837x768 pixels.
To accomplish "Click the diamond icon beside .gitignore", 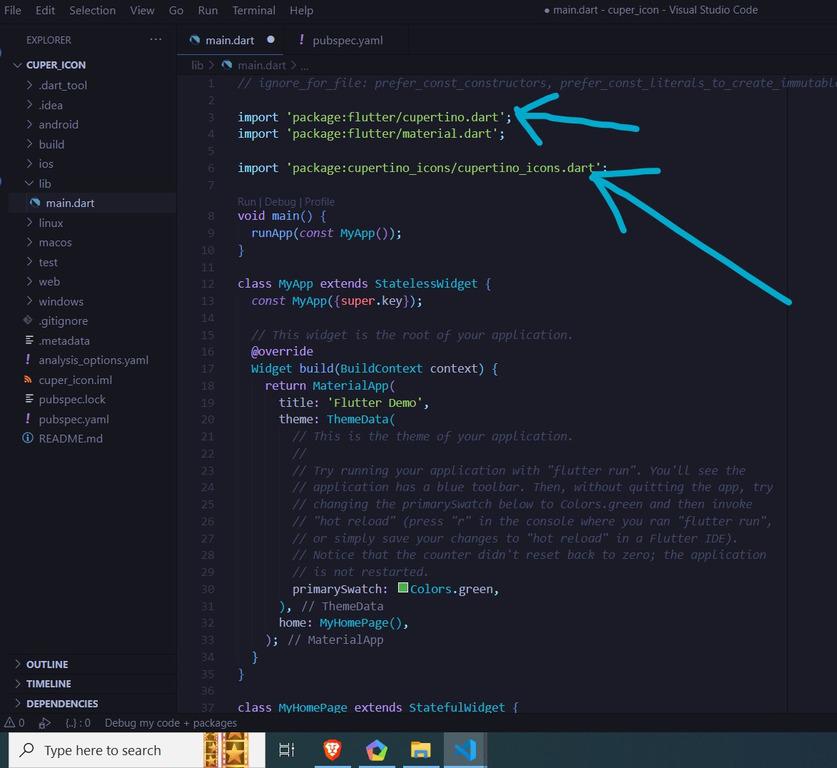I will (28, 320).
